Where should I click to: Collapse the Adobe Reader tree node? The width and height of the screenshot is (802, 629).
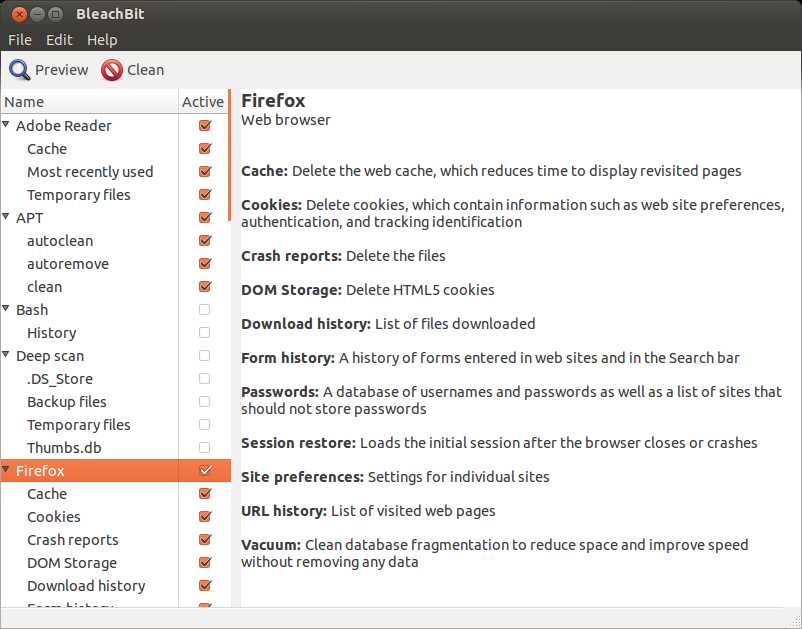(x=6, y=124)
